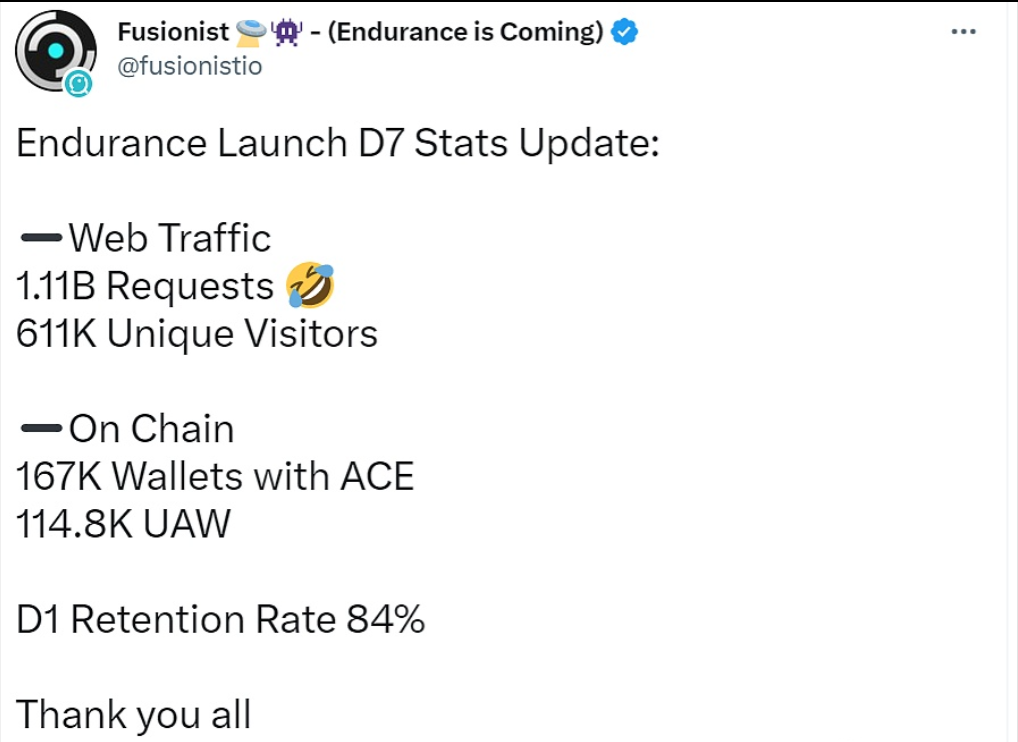Click the "611K Unique Visitors" line
Screen dimensions: 1018x742
[x=197, y=334]
